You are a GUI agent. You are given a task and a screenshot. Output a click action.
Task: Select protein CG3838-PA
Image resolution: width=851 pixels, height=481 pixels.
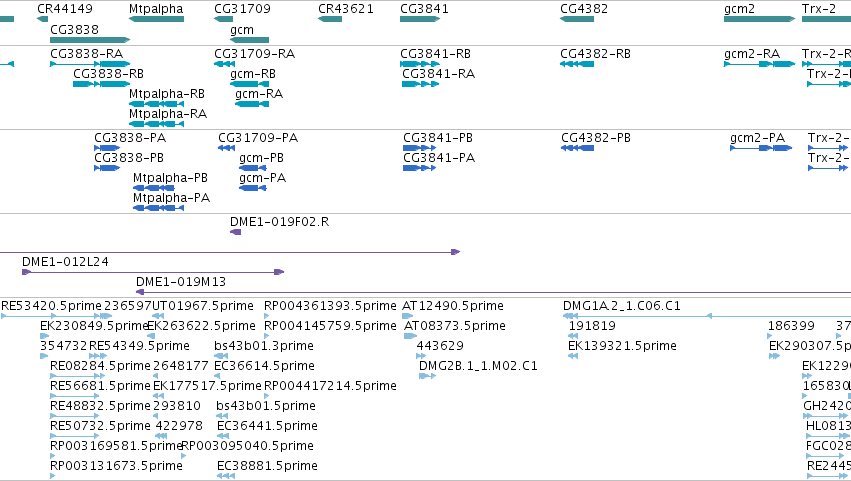[x=130, y=138]
